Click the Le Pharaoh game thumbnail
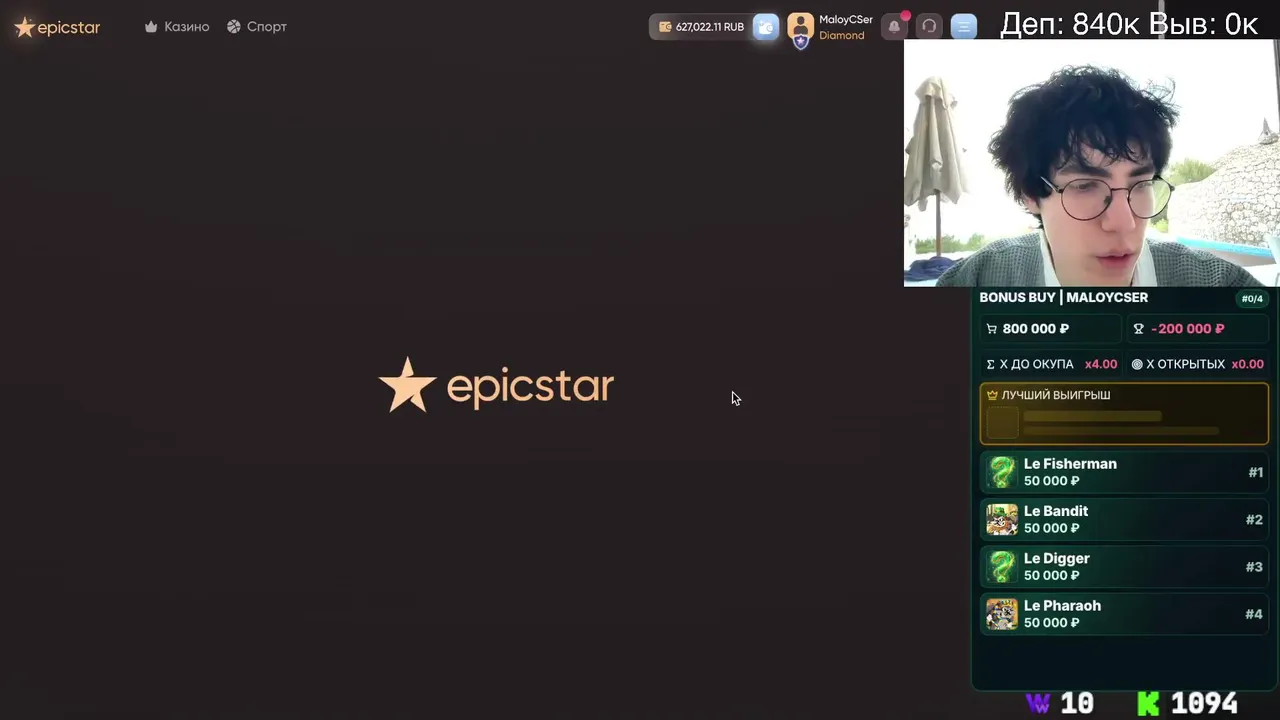Image resolution: width=1280 pixels, height=720 pixels. coord(1002,613)
